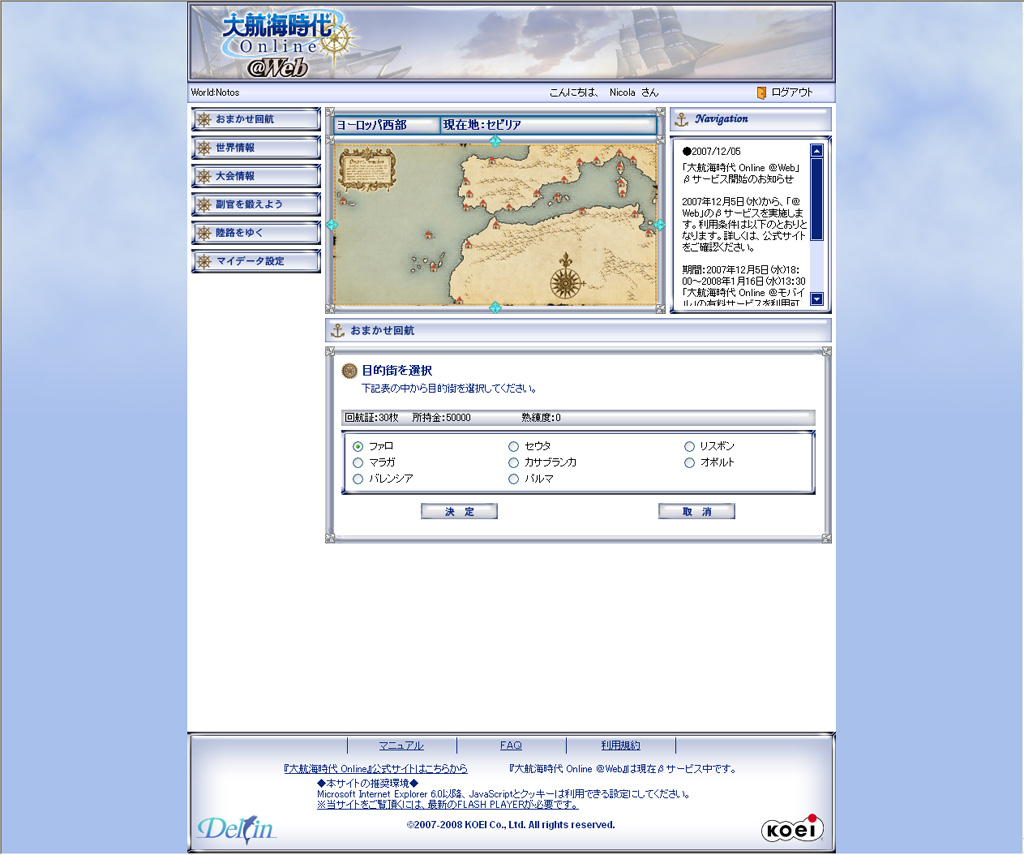The image size is (1024, 855).
Task: Click the 現在地:セビリア location label
Action: tap(482, 125)
